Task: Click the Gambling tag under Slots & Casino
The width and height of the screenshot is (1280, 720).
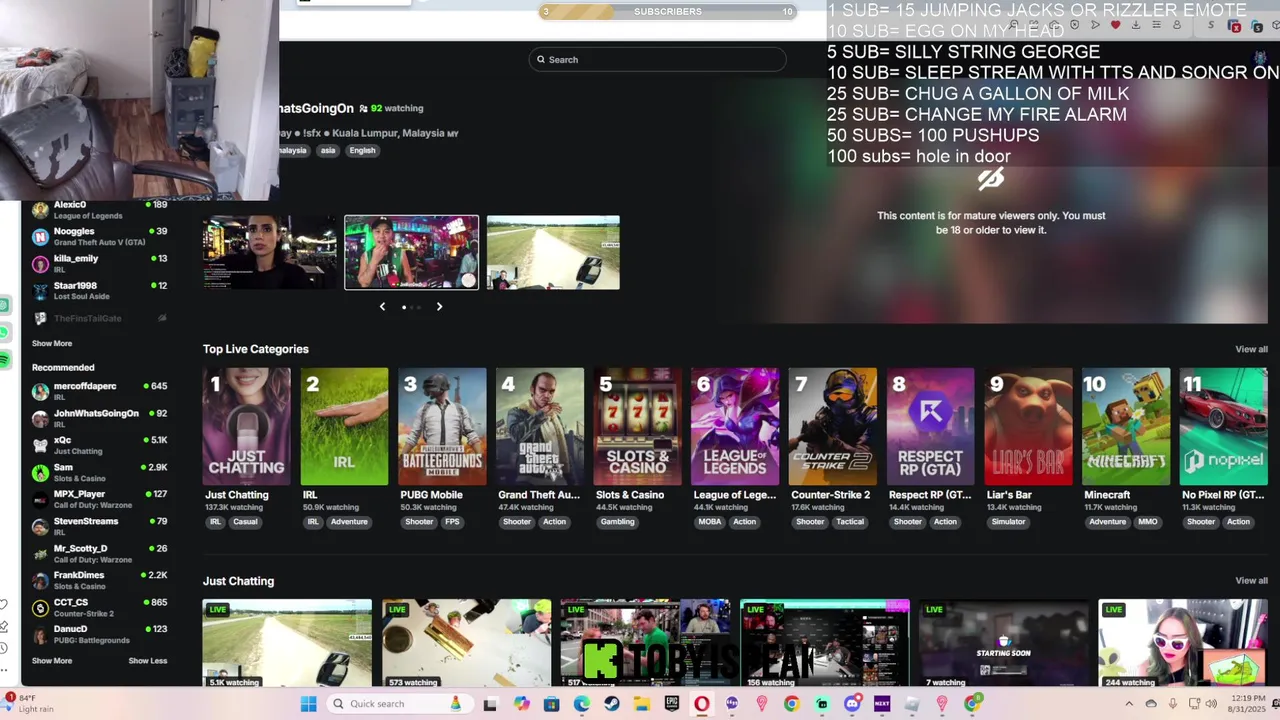Action: click(618, 522)
